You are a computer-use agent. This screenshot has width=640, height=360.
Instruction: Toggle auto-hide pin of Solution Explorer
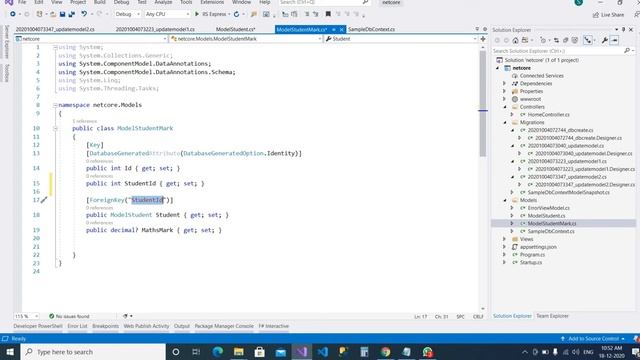(x=623, y=29)
